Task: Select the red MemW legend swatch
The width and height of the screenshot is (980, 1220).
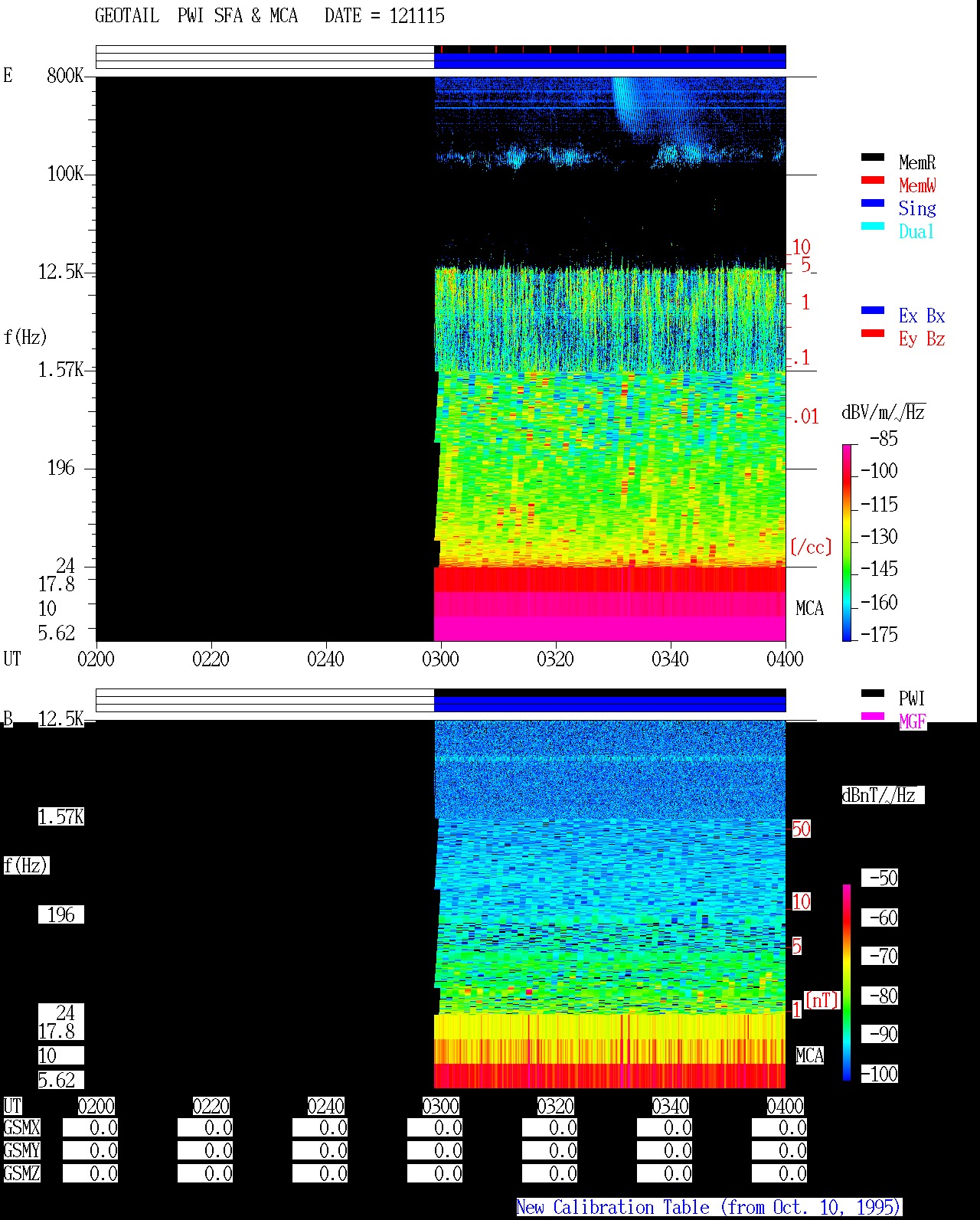Action: pyautogui.click(x=873, y=181)
